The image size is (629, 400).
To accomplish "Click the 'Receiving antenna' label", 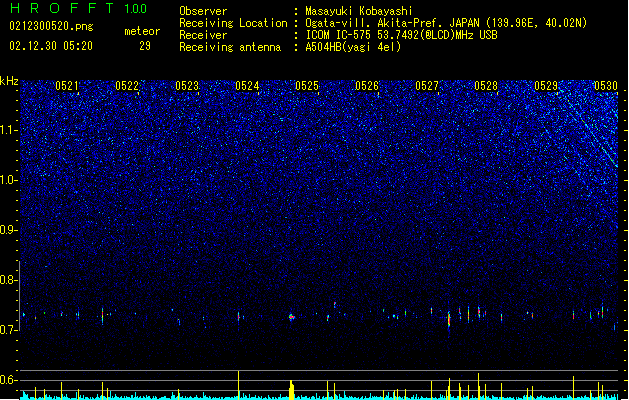I will [230, 47].
